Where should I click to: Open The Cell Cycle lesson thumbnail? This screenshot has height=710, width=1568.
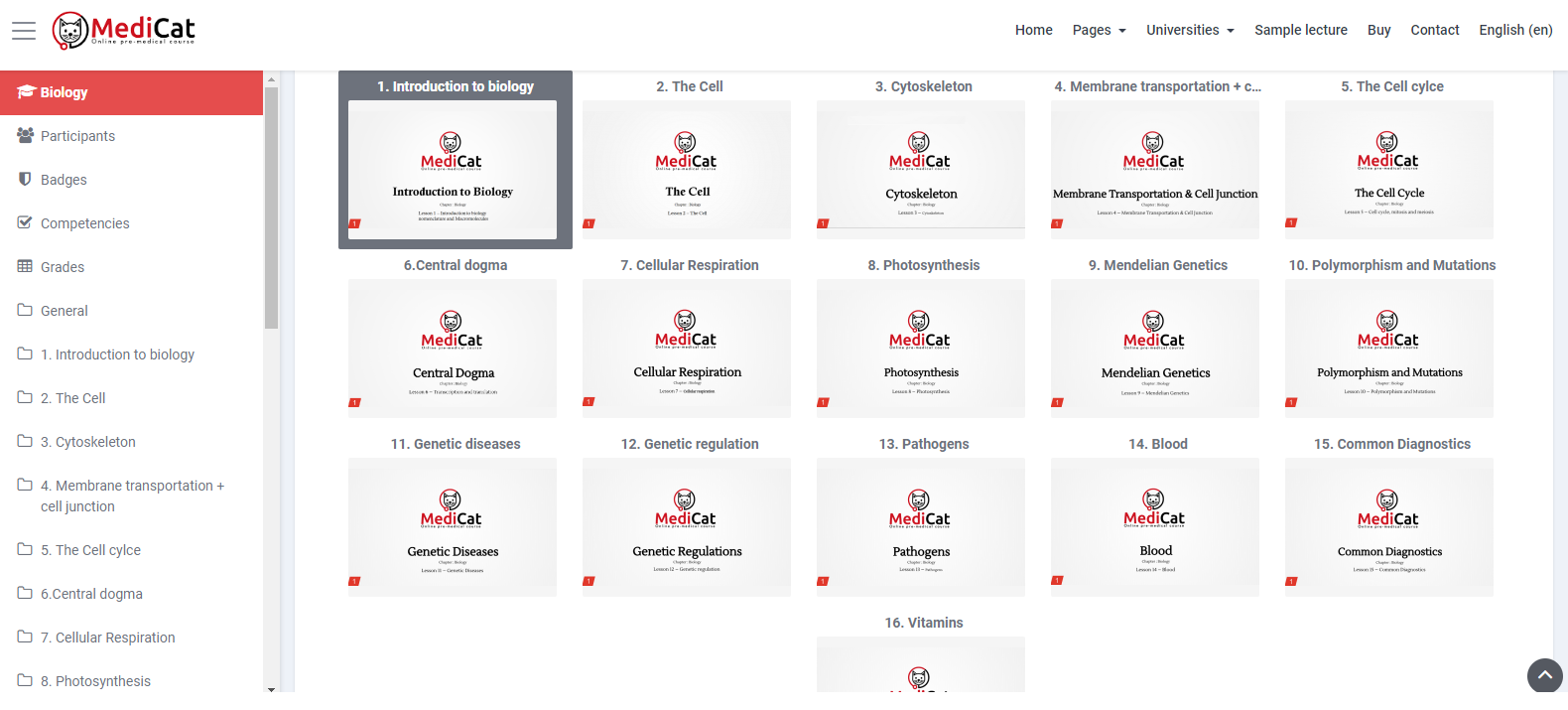point(1389,170)
